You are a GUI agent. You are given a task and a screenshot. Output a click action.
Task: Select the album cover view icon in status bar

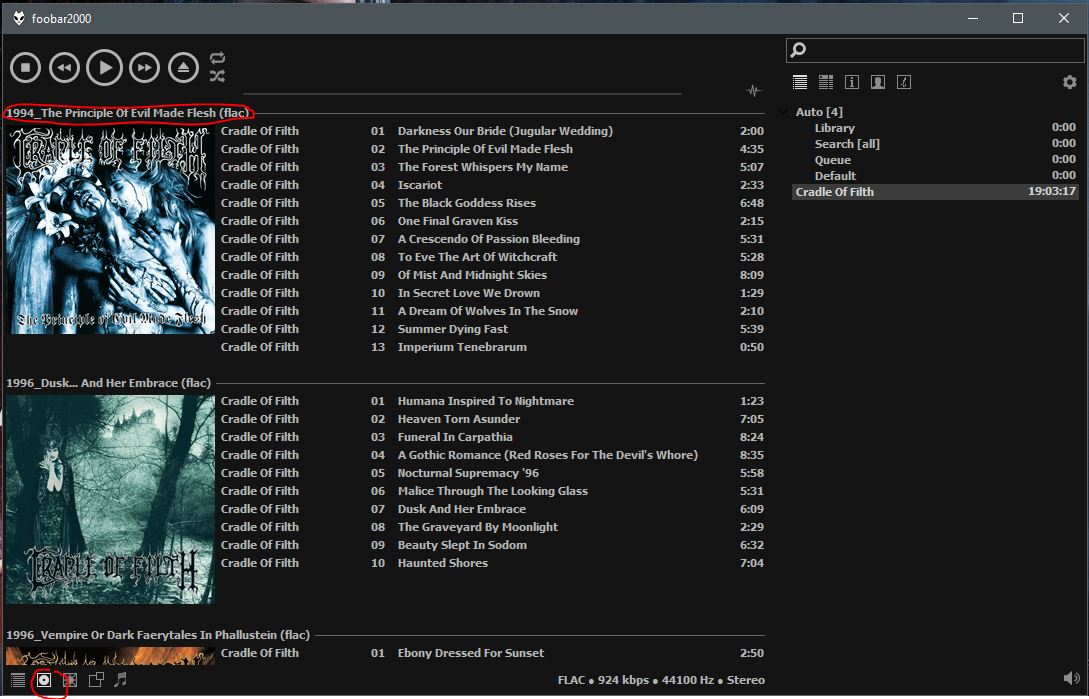tap(44, 680)
